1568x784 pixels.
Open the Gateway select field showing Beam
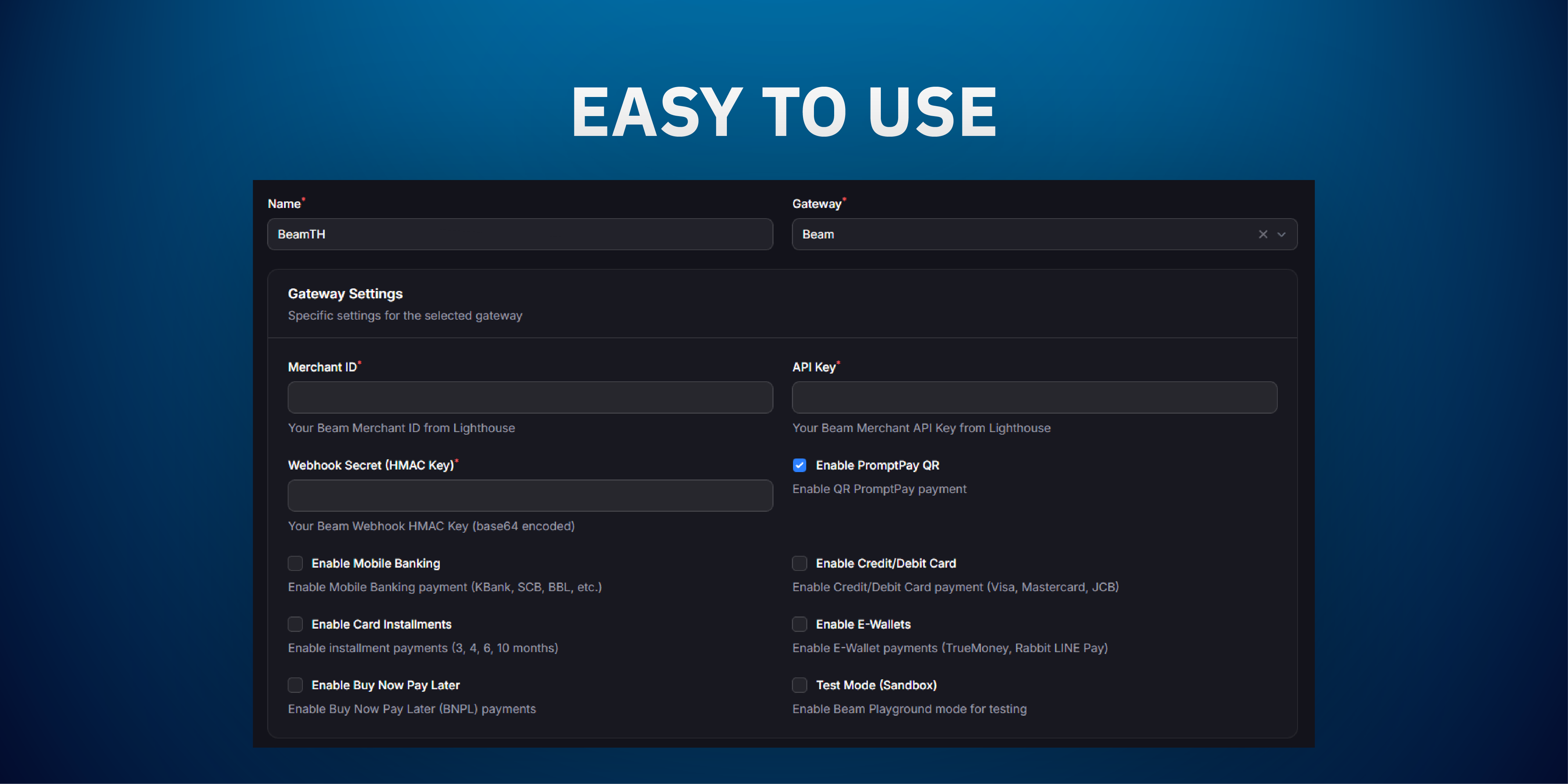coord(1023,234)
